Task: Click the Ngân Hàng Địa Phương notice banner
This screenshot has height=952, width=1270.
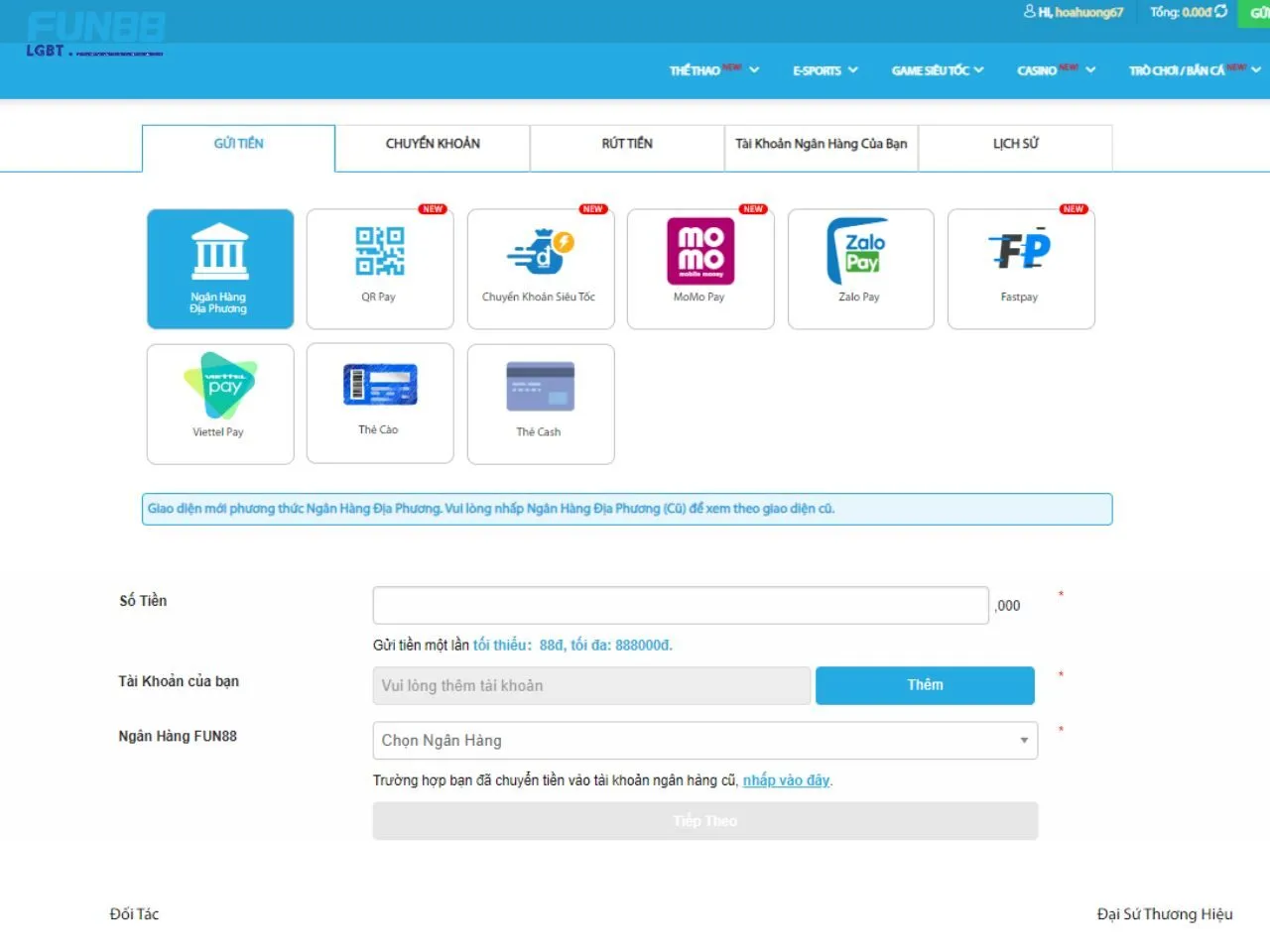Action: [x=627, y=509]
